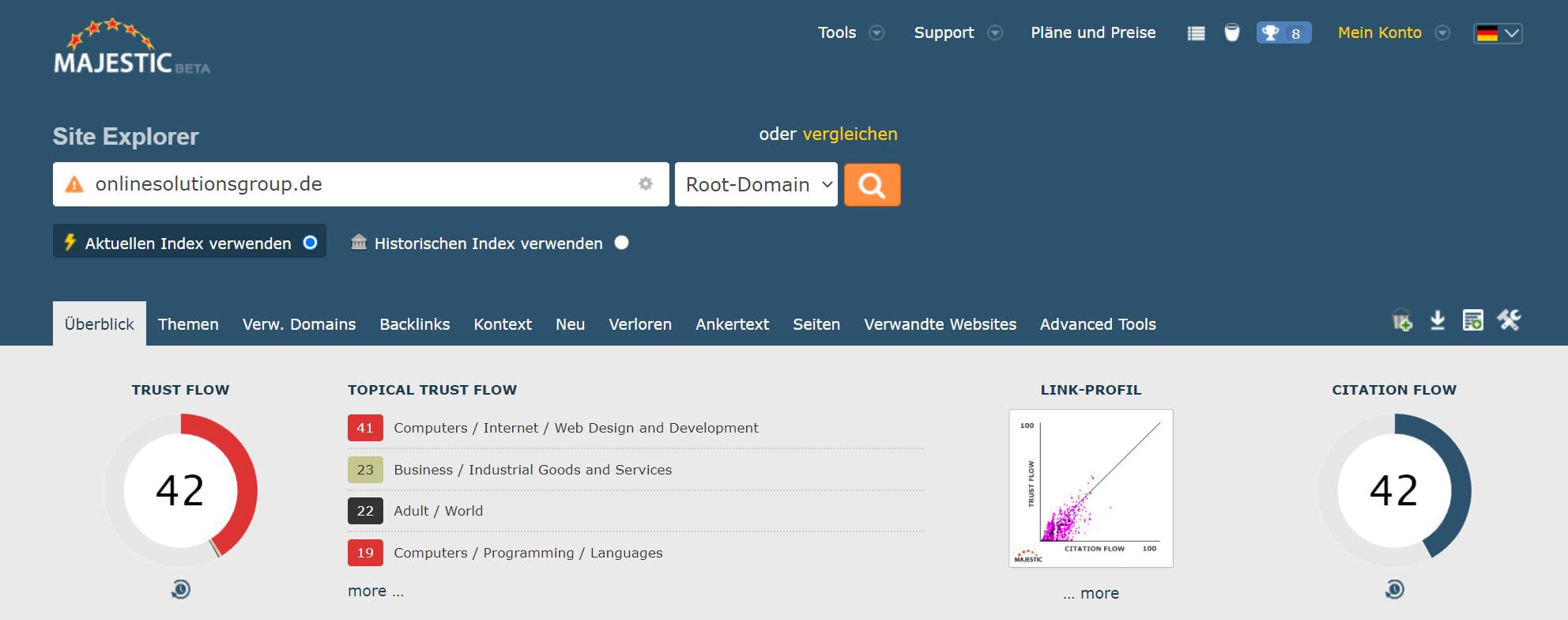Open Verwandte Websites tab

940,324
